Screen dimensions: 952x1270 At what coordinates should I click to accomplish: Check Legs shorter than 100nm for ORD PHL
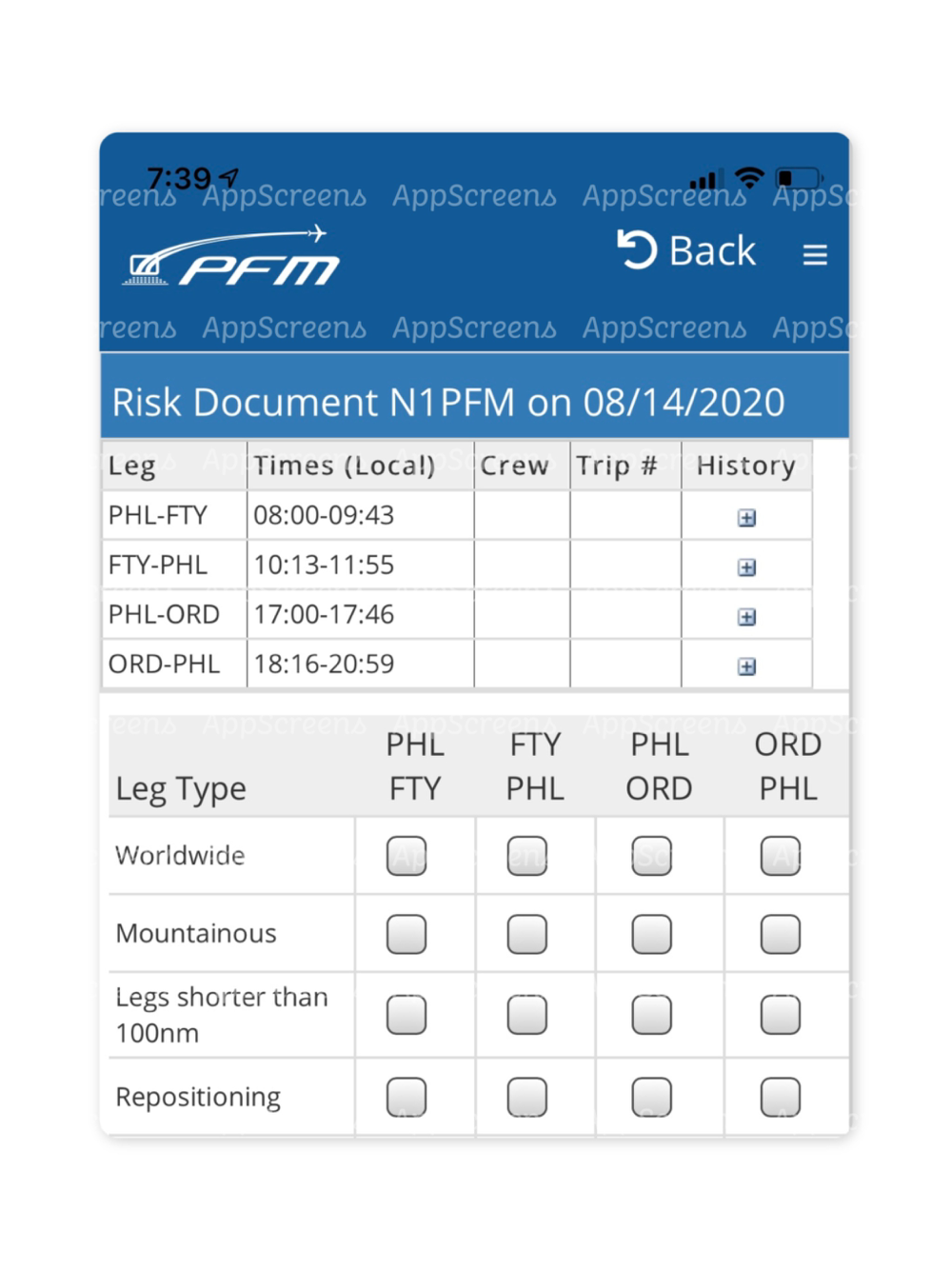point(781,1015)
